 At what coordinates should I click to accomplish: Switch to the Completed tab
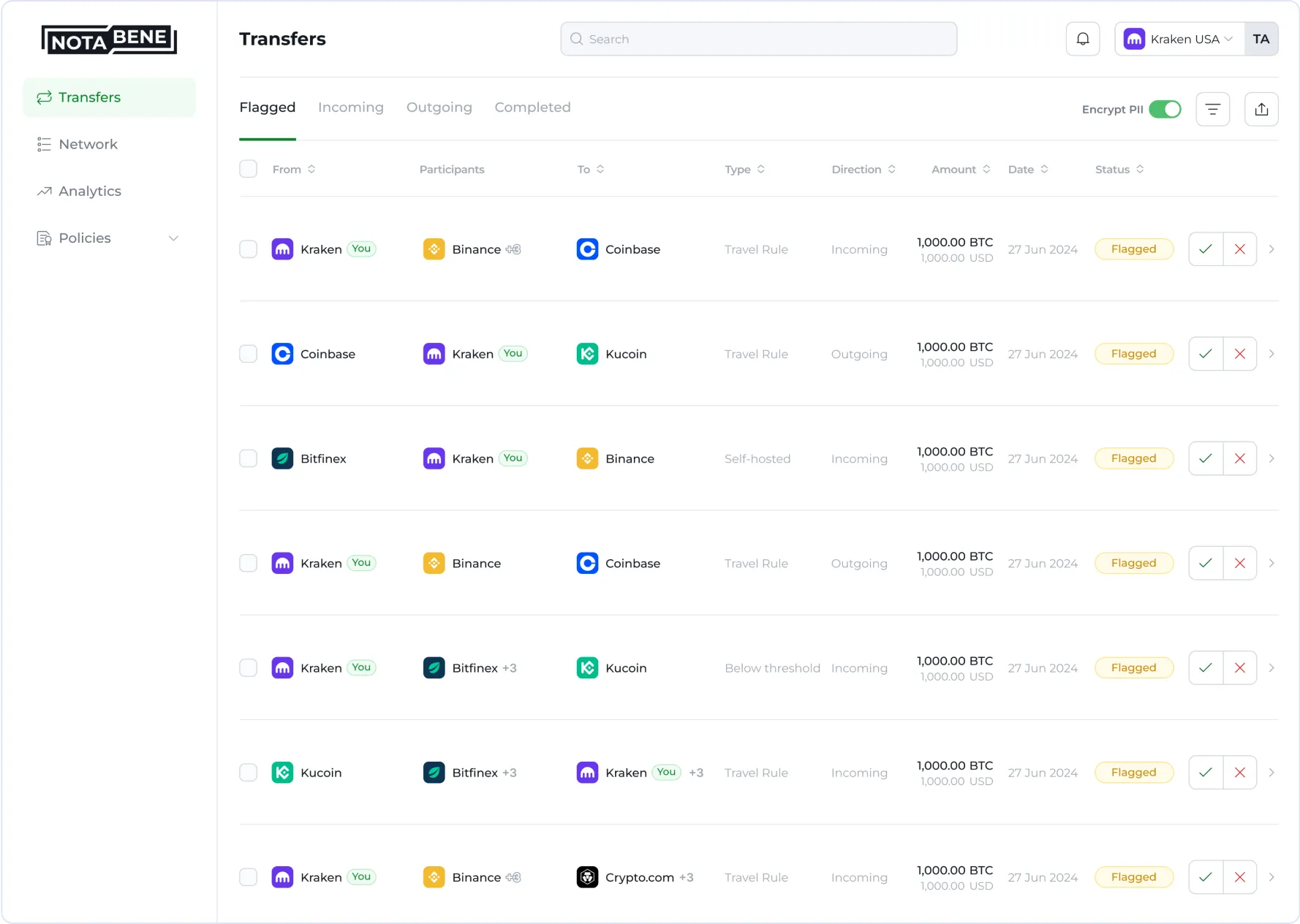[533, 107]
